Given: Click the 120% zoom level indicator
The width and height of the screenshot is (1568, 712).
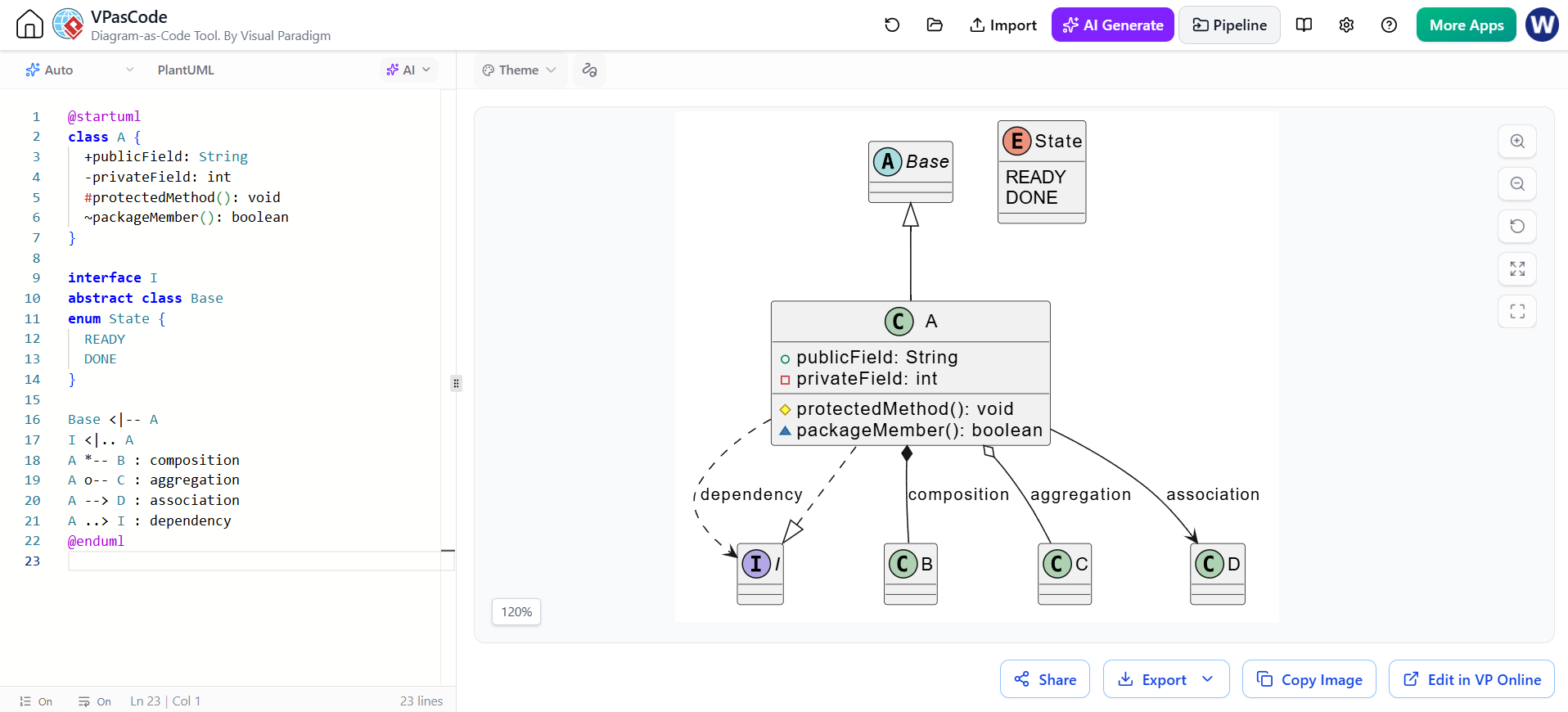Looking at the screenshot, I should click(516, 611).
